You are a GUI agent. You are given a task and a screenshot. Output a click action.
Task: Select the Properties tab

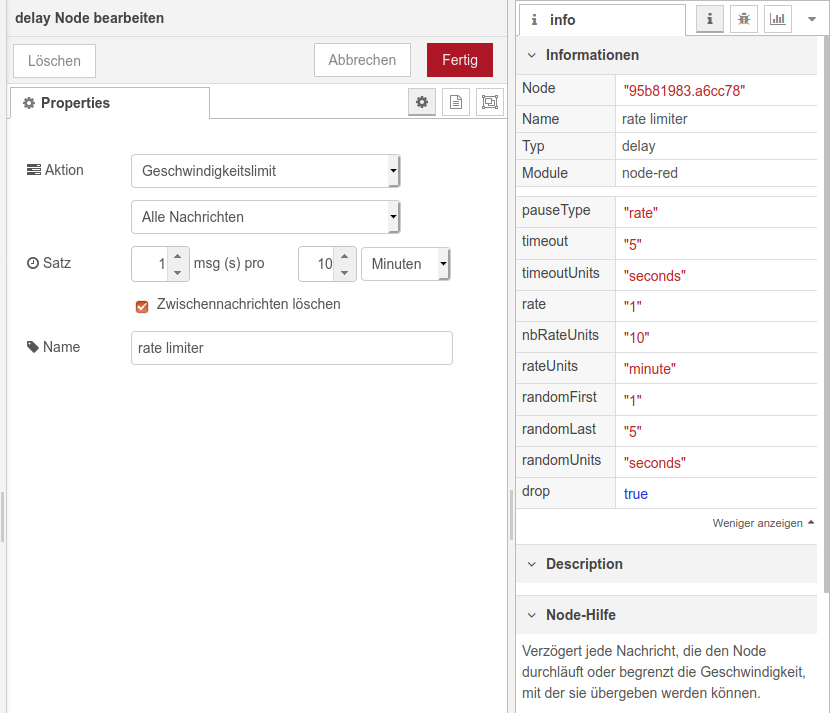click(x=108, y=103)
